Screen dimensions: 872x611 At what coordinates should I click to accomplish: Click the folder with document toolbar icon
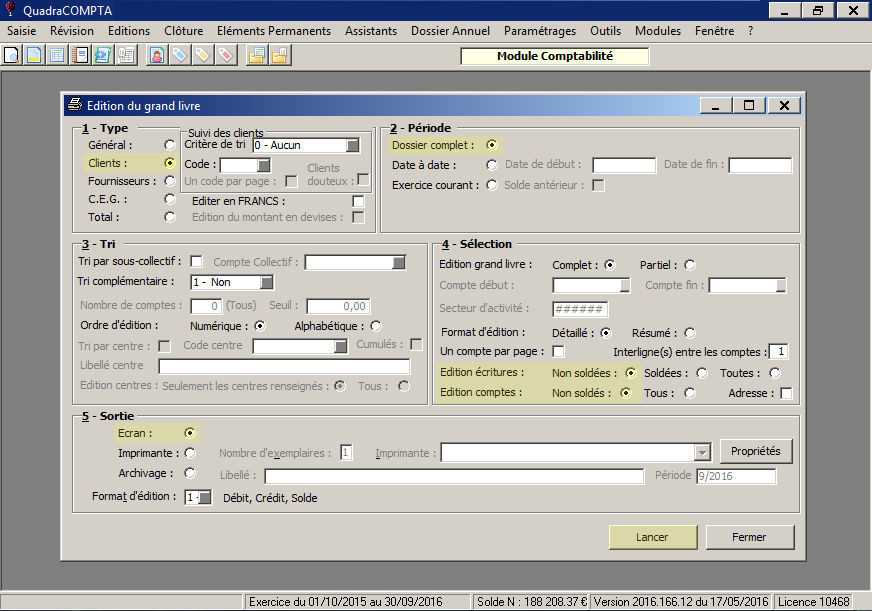coord(256,56)
